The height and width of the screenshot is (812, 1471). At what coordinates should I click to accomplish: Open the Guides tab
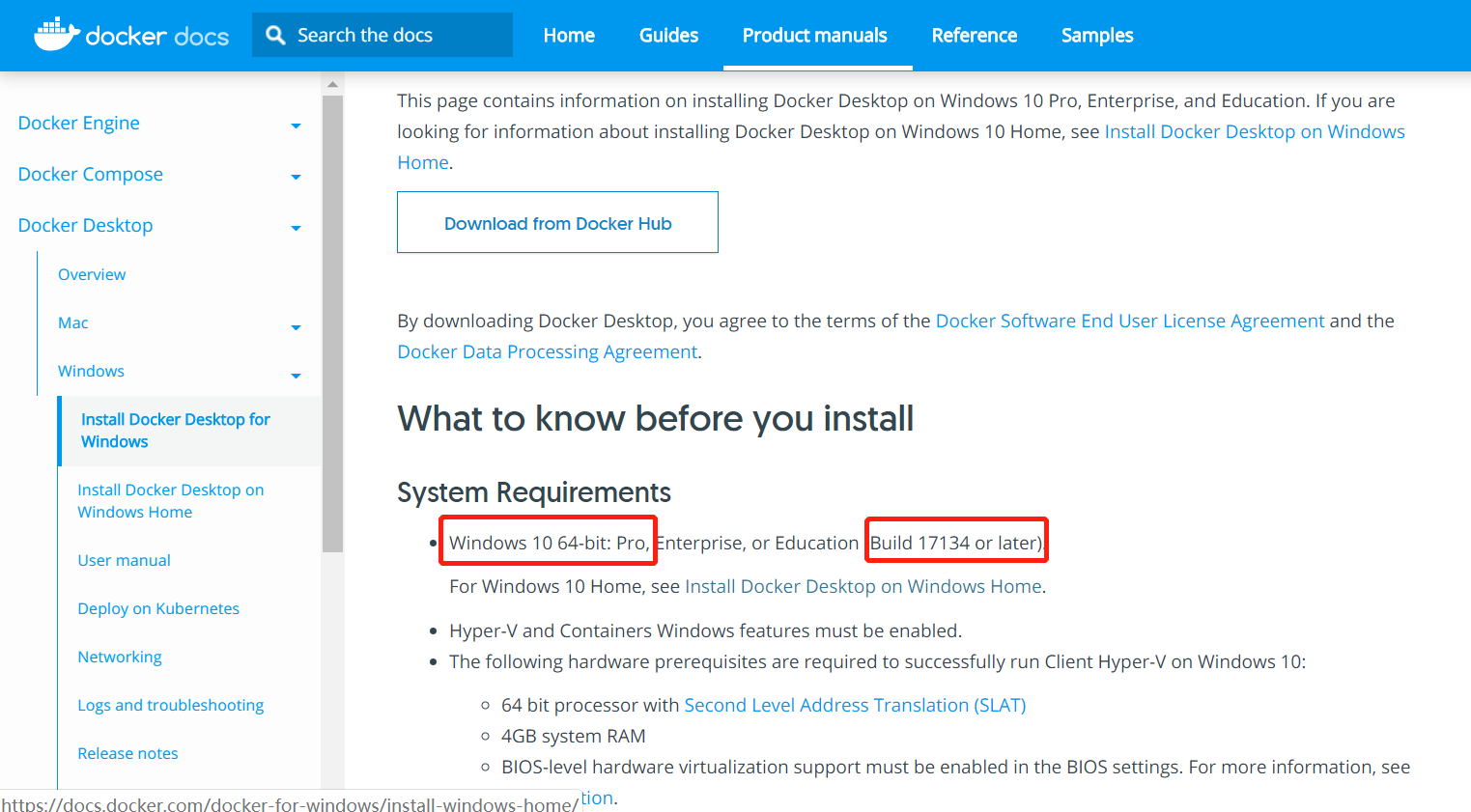pos(668,36)
